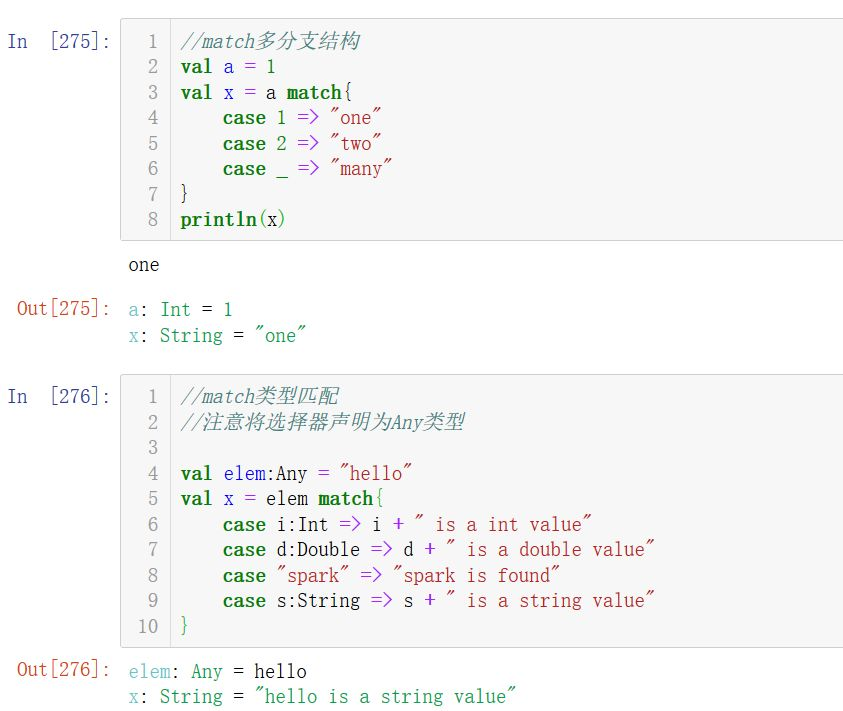Viewport: 843px width, 711px height.
Task: Click the case i:Int line
Action: coord(407,524)
